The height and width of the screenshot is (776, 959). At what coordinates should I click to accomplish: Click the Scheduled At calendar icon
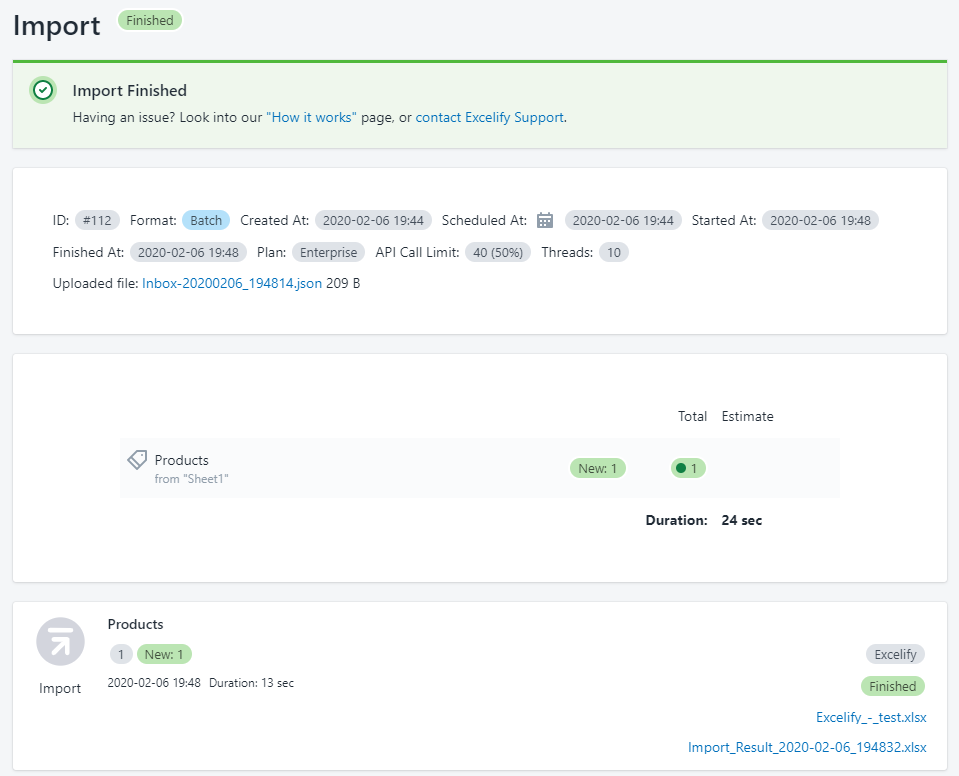click(x=545, y=220)
